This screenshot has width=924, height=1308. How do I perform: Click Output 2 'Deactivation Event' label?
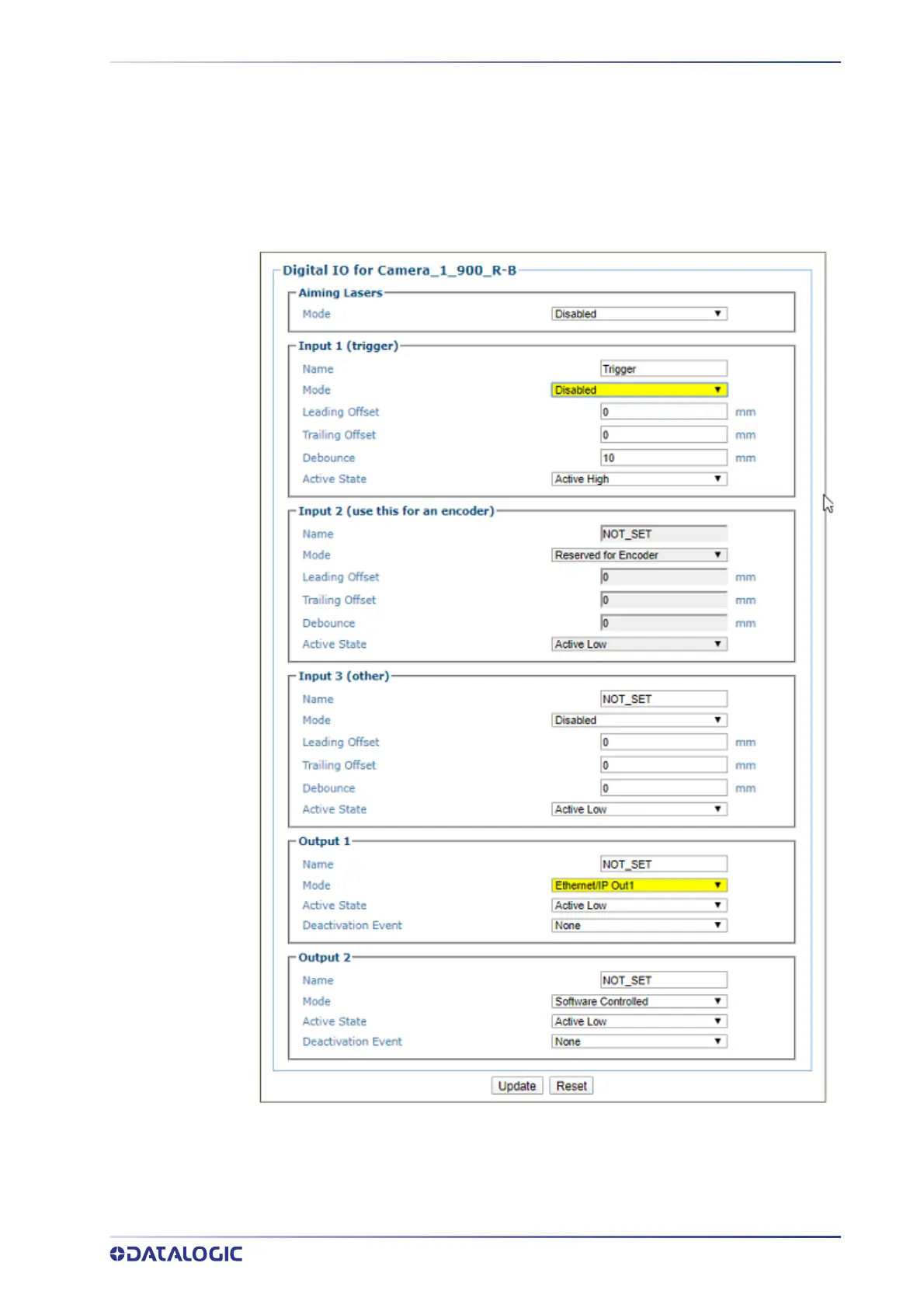point(353,1042)
